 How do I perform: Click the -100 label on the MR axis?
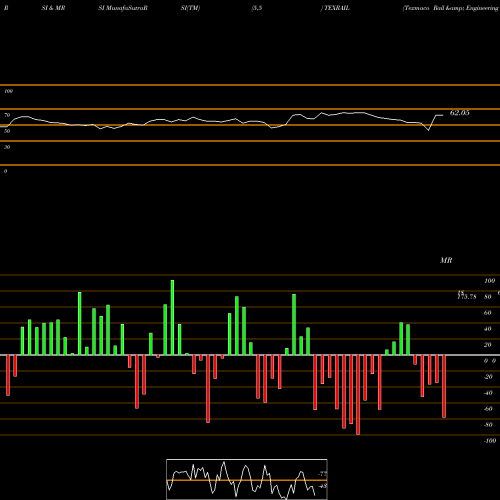tap(490, 441)
